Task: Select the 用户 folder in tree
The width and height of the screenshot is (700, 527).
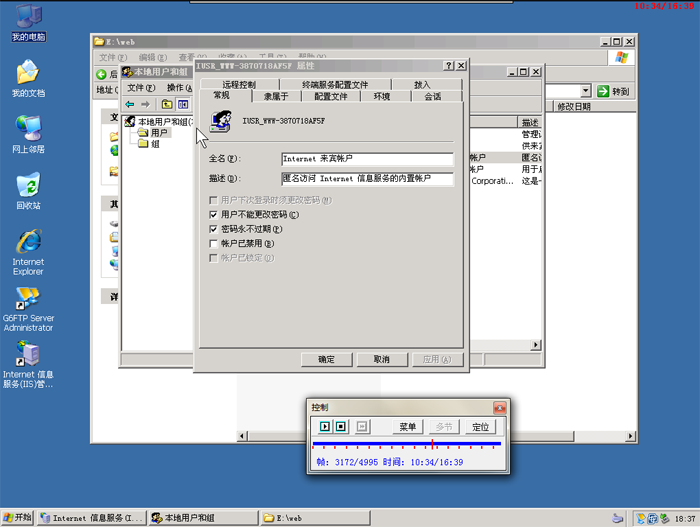Action: point(153,133)
